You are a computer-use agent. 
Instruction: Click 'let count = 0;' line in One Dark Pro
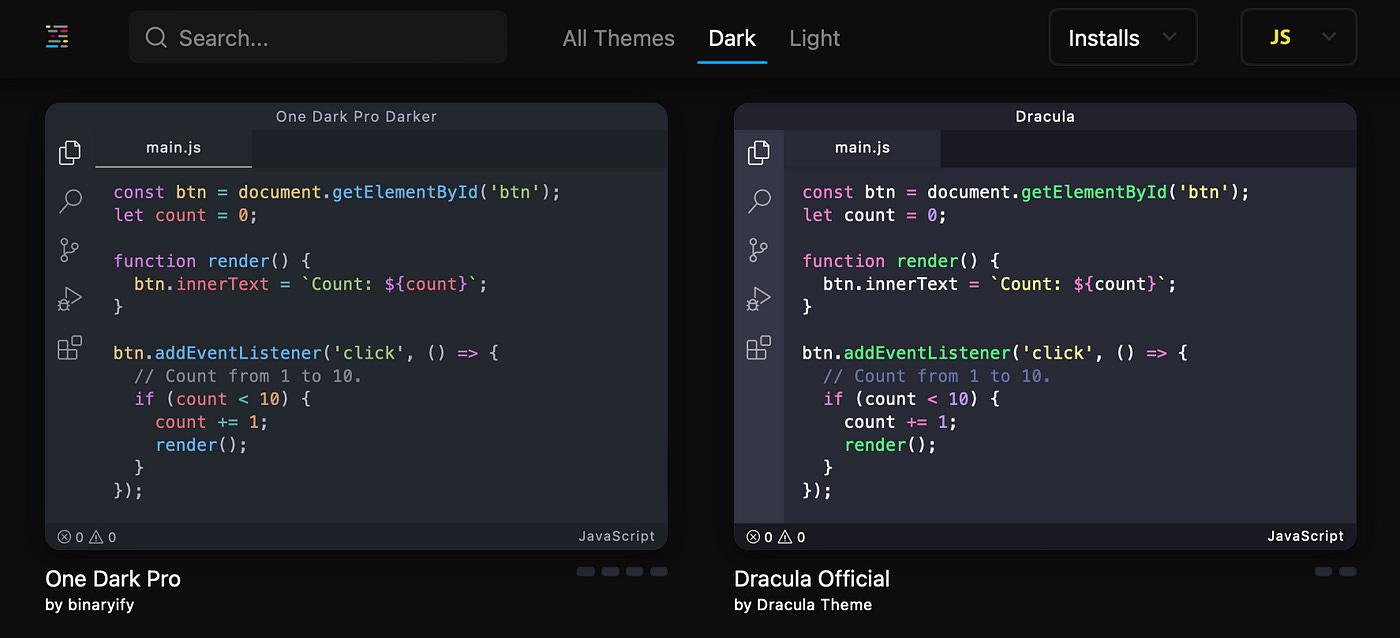[185, 215]
